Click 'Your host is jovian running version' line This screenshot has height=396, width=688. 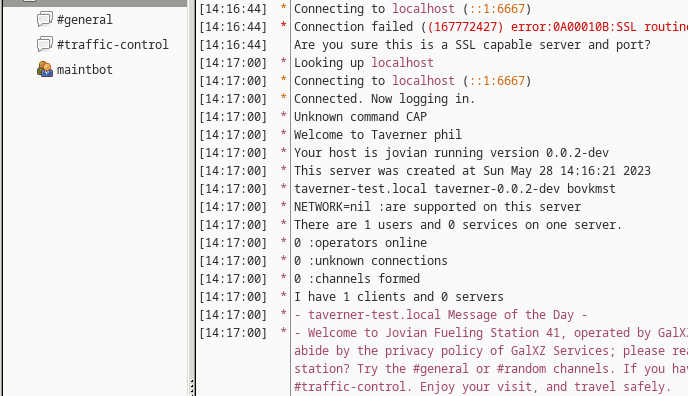point(452,153)
